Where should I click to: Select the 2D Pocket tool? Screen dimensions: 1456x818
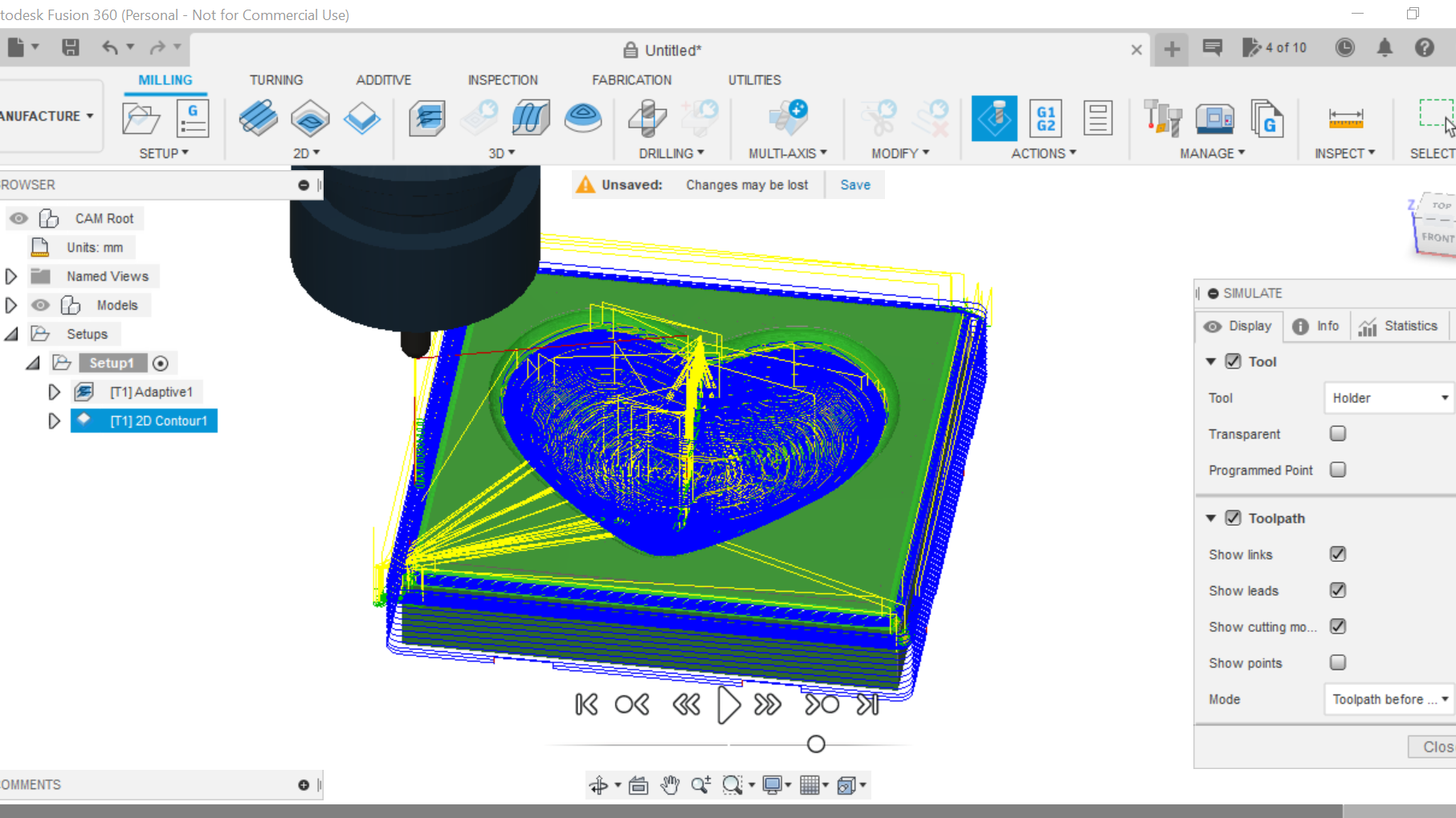click(310, 119)
